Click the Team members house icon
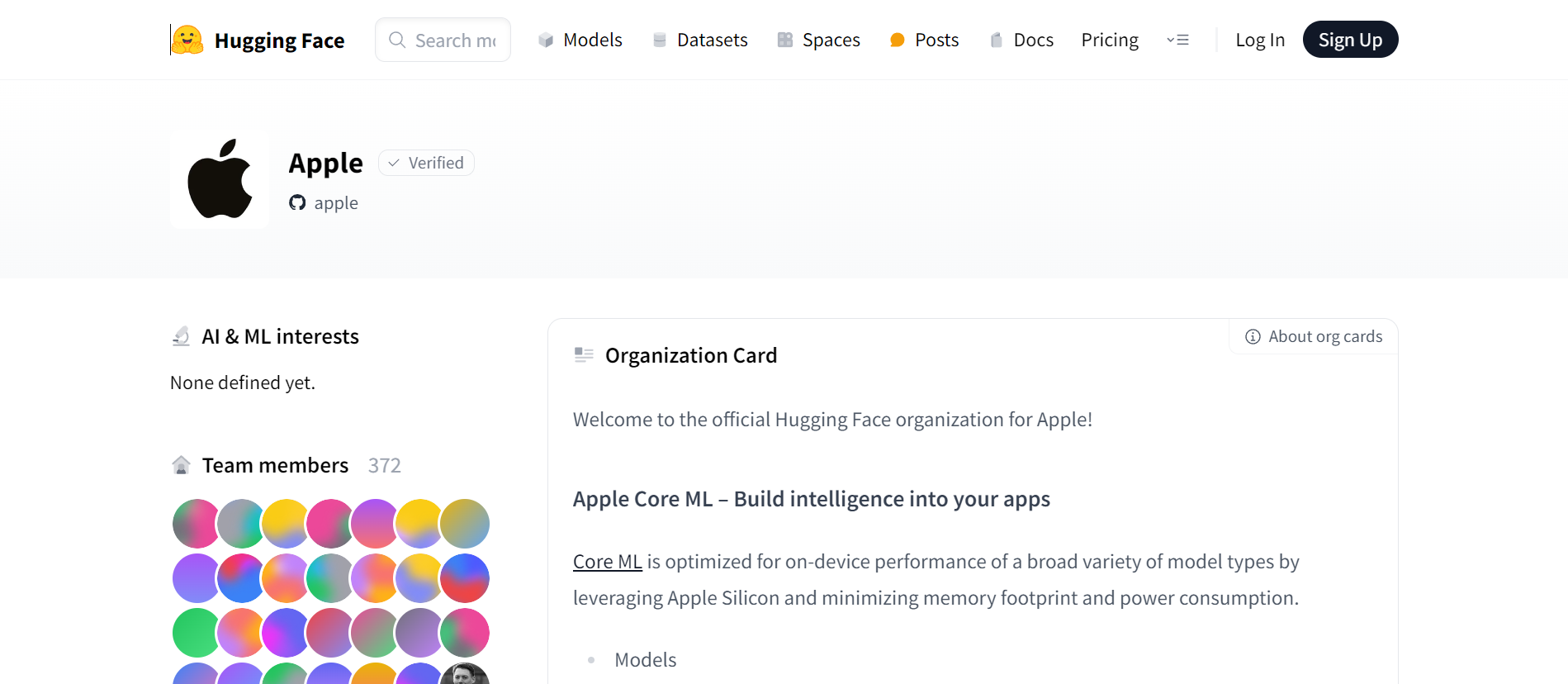 click(x=181, y=465)
